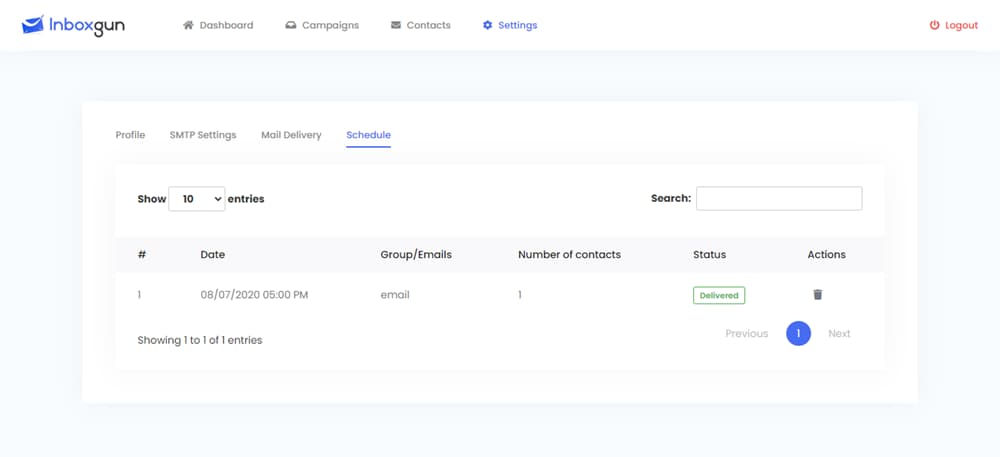Go to the Next page
1000x457 pixels.
point(839,333)
